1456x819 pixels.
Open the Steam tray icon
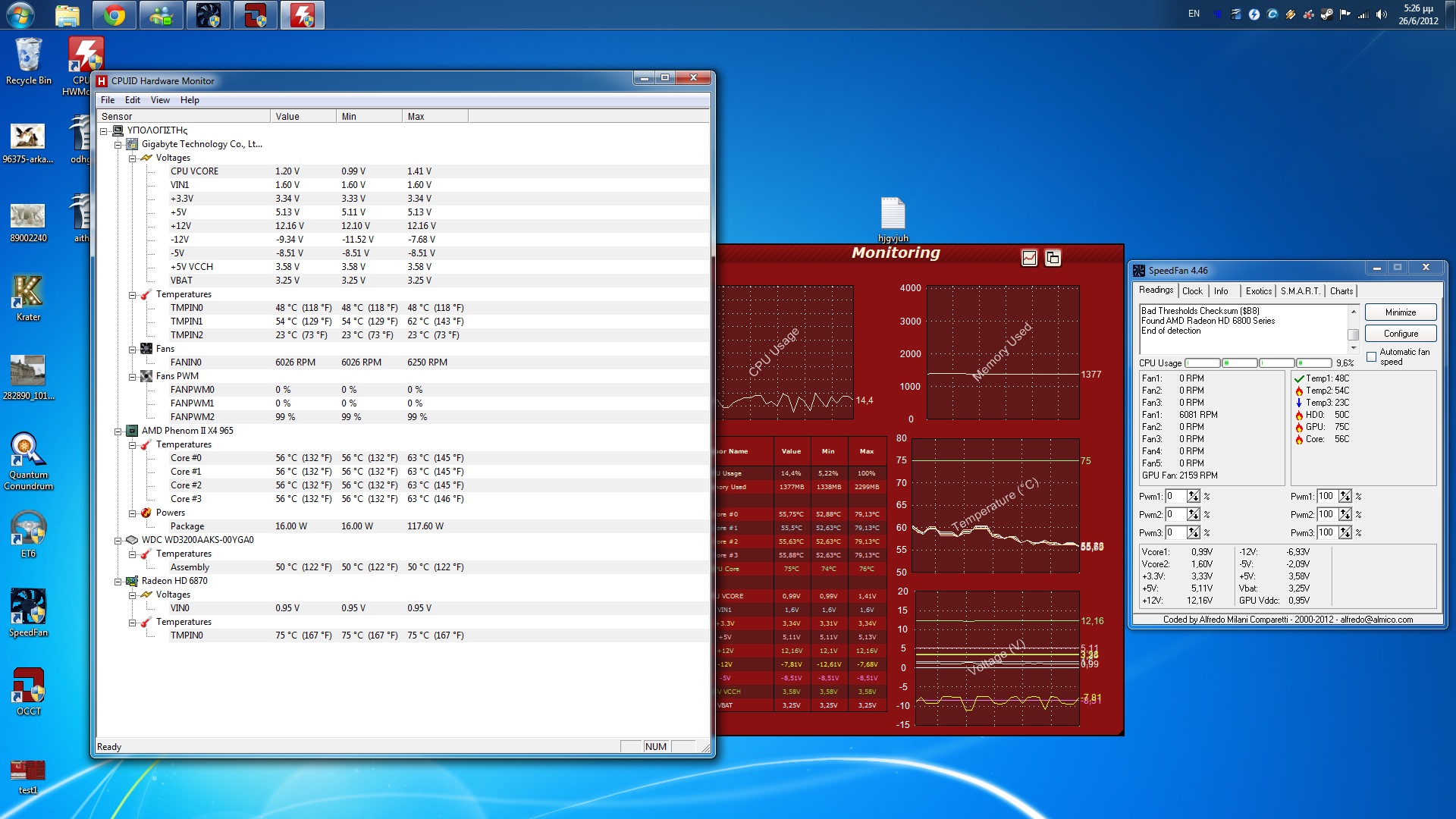click(1327, 14)
